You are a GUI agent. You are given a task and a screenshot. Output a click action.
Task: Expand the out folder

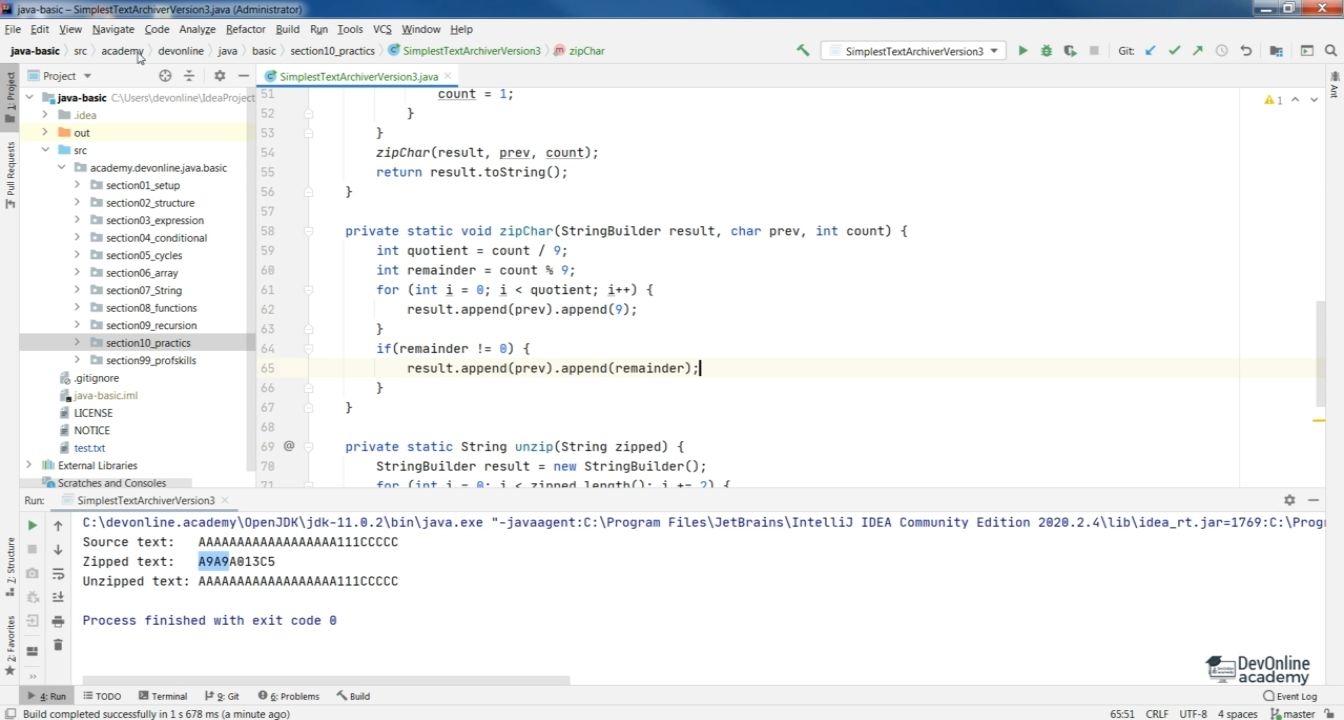point(45,132)
